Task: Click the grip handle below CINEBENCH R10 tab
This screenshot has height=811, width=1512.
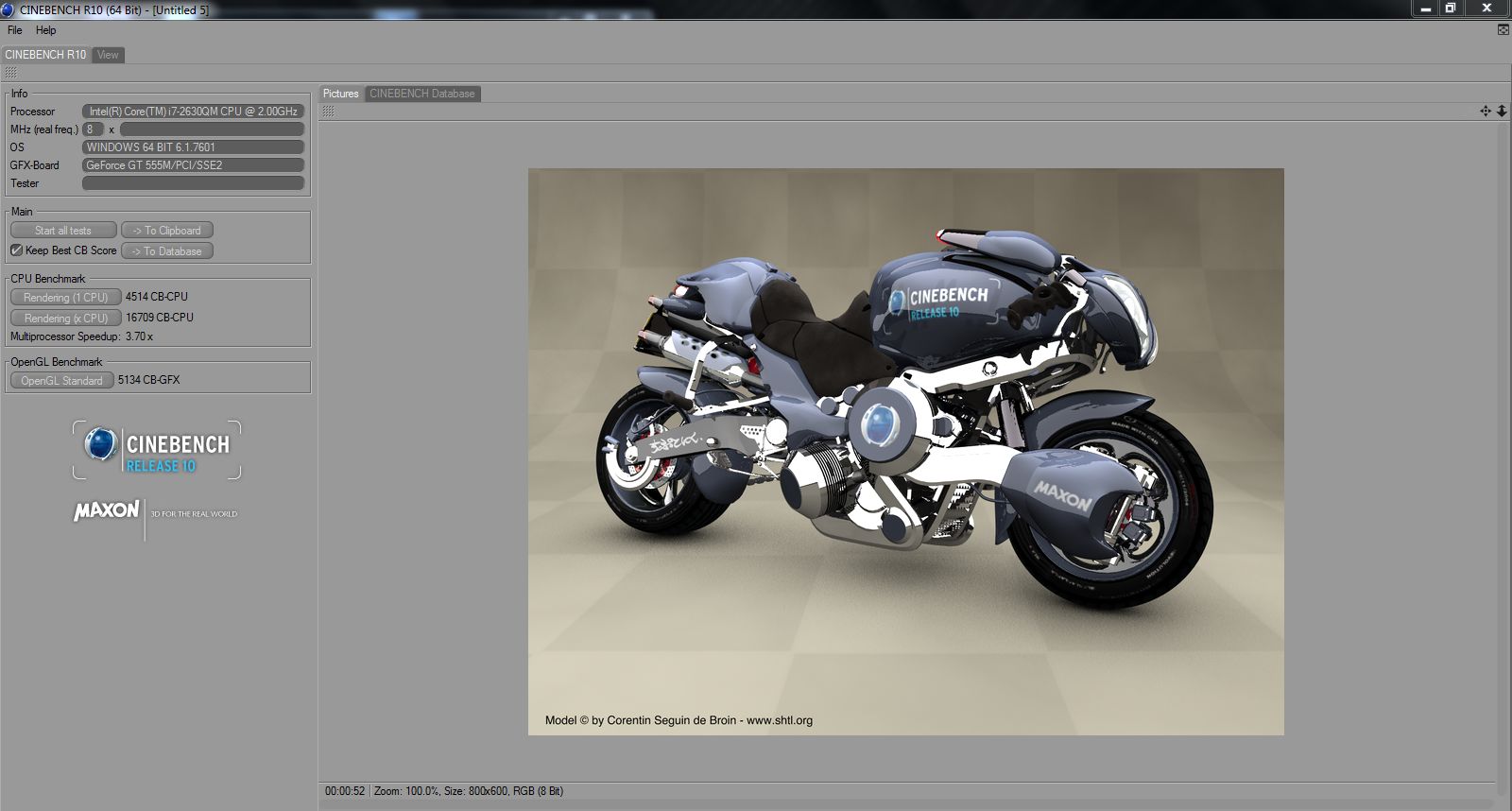Action: coord(10,72)
